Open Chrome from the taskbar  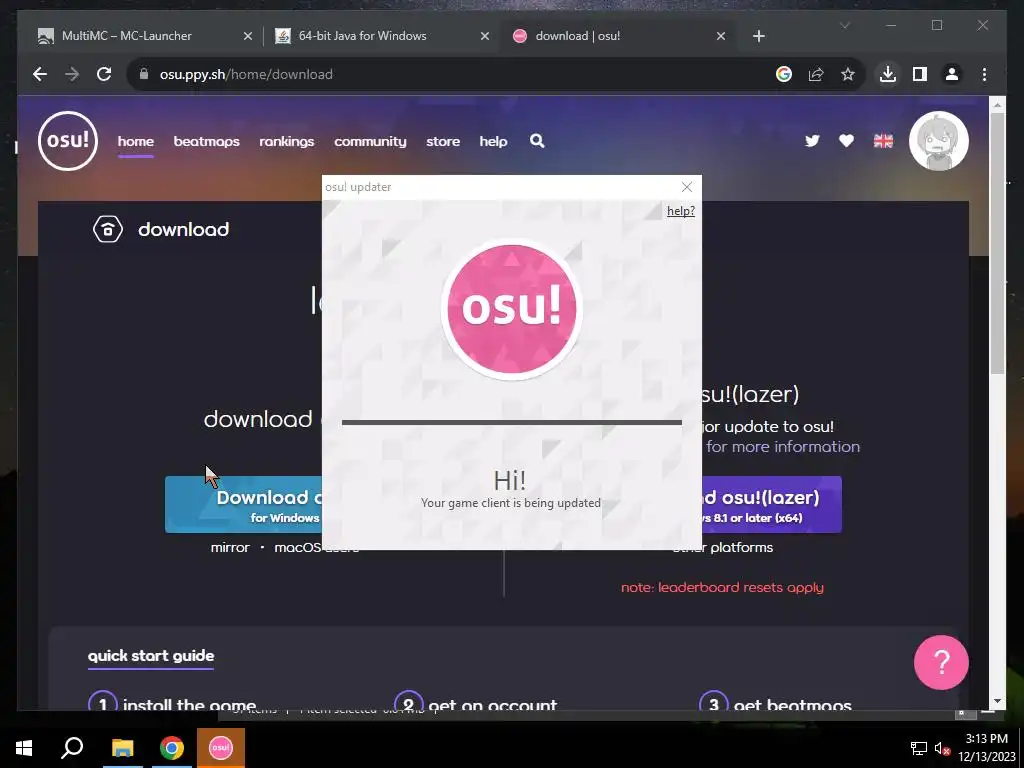click(x=172, y=748)
